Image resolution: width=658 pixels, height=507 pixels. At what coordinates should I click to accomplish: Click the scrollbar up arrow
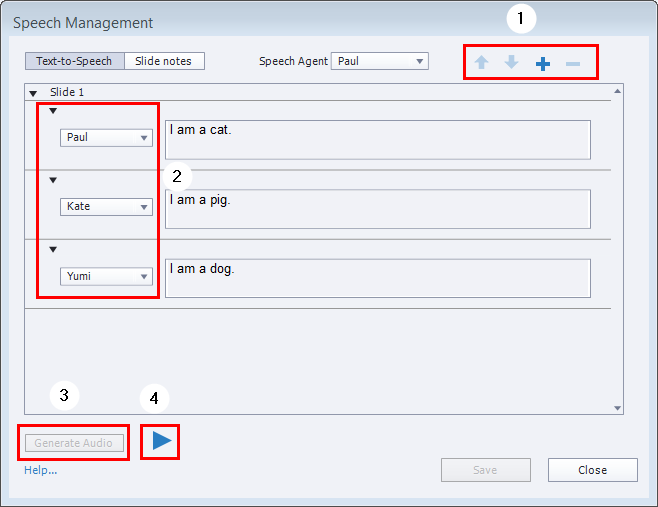click(617, 91)
